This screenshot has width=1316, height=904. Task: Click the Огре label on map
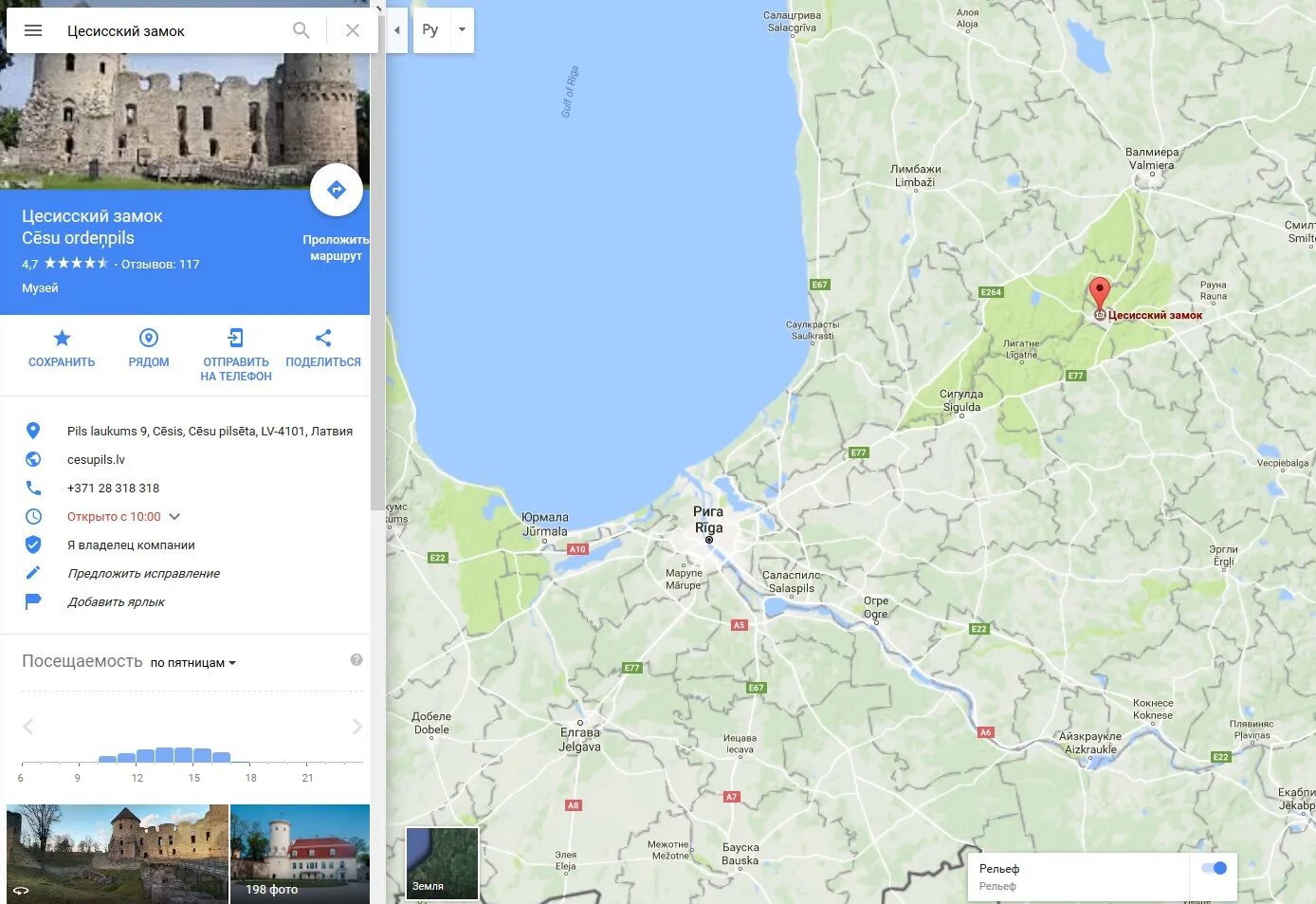pos(876,607)
